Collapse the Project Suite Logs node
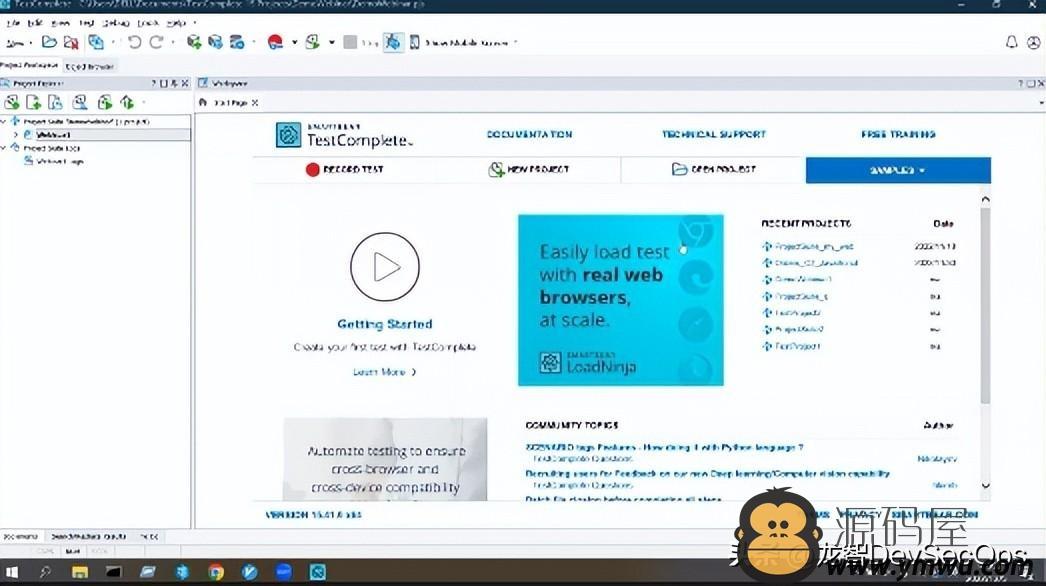This screenshot has width=1046, height=586. coord(4,148)
